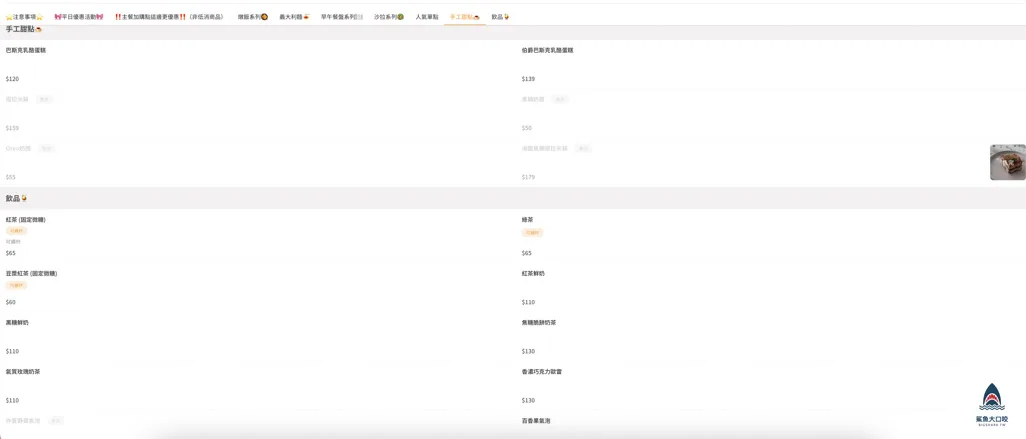Image resolution: width=1026 pixels, height=439 pixels.
Task: Go to the 義大利麵 tab
Action: (x=294, y=16)
